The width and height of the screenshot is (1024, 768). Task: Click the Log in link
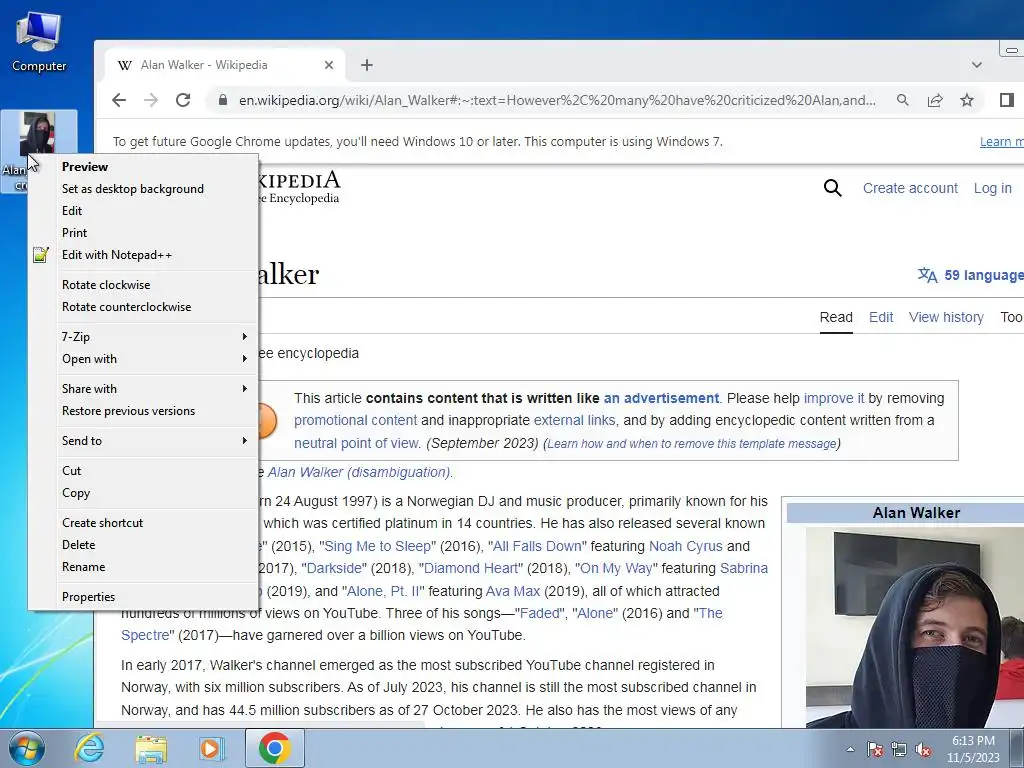pos(993,188)
